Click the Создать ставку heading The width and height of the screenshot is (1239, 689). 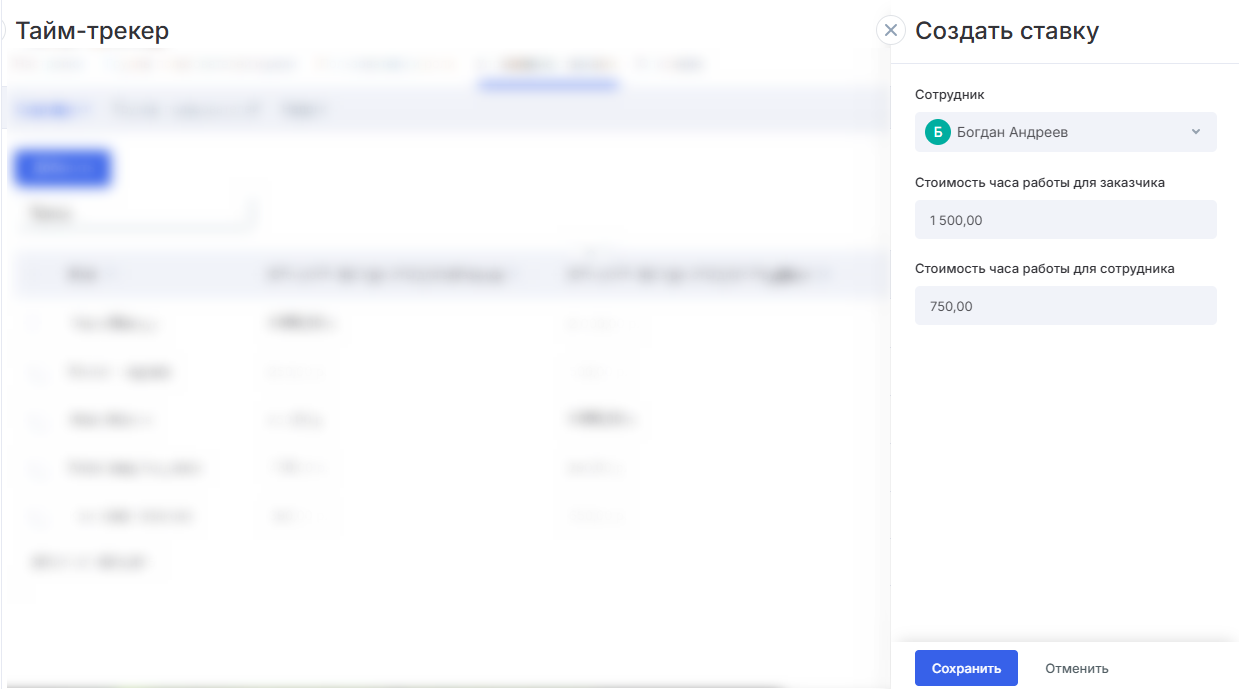click(1006, 31)
